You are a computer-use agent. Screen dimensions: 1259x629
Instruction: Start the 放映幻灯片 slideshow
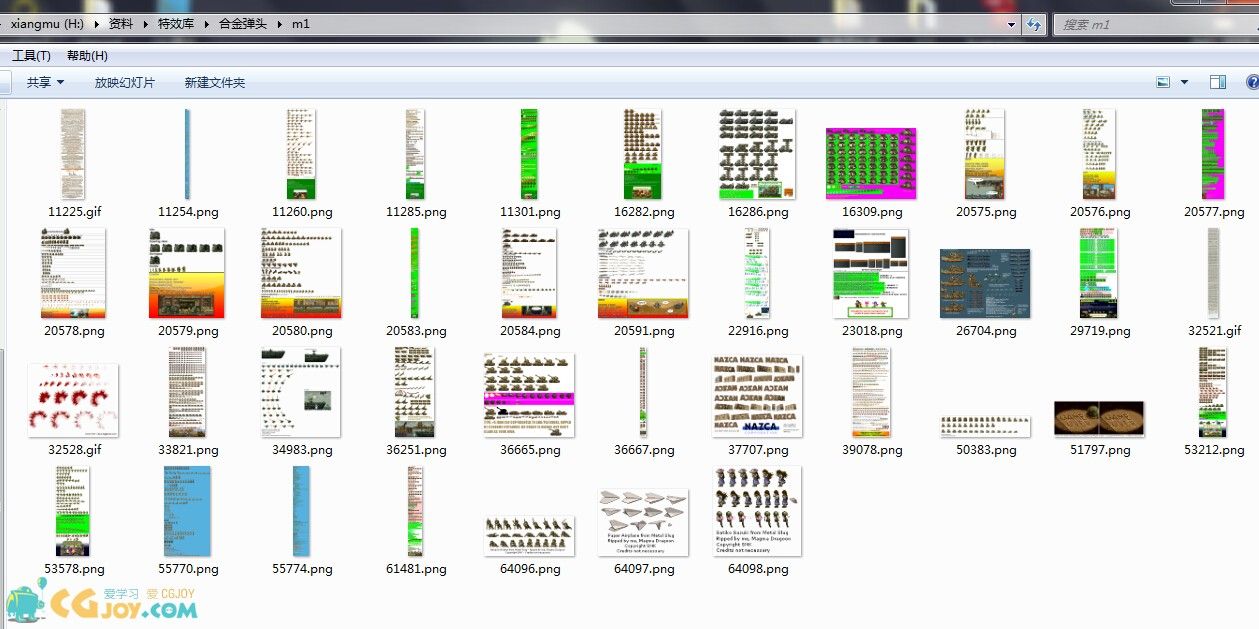pos(125,83)
